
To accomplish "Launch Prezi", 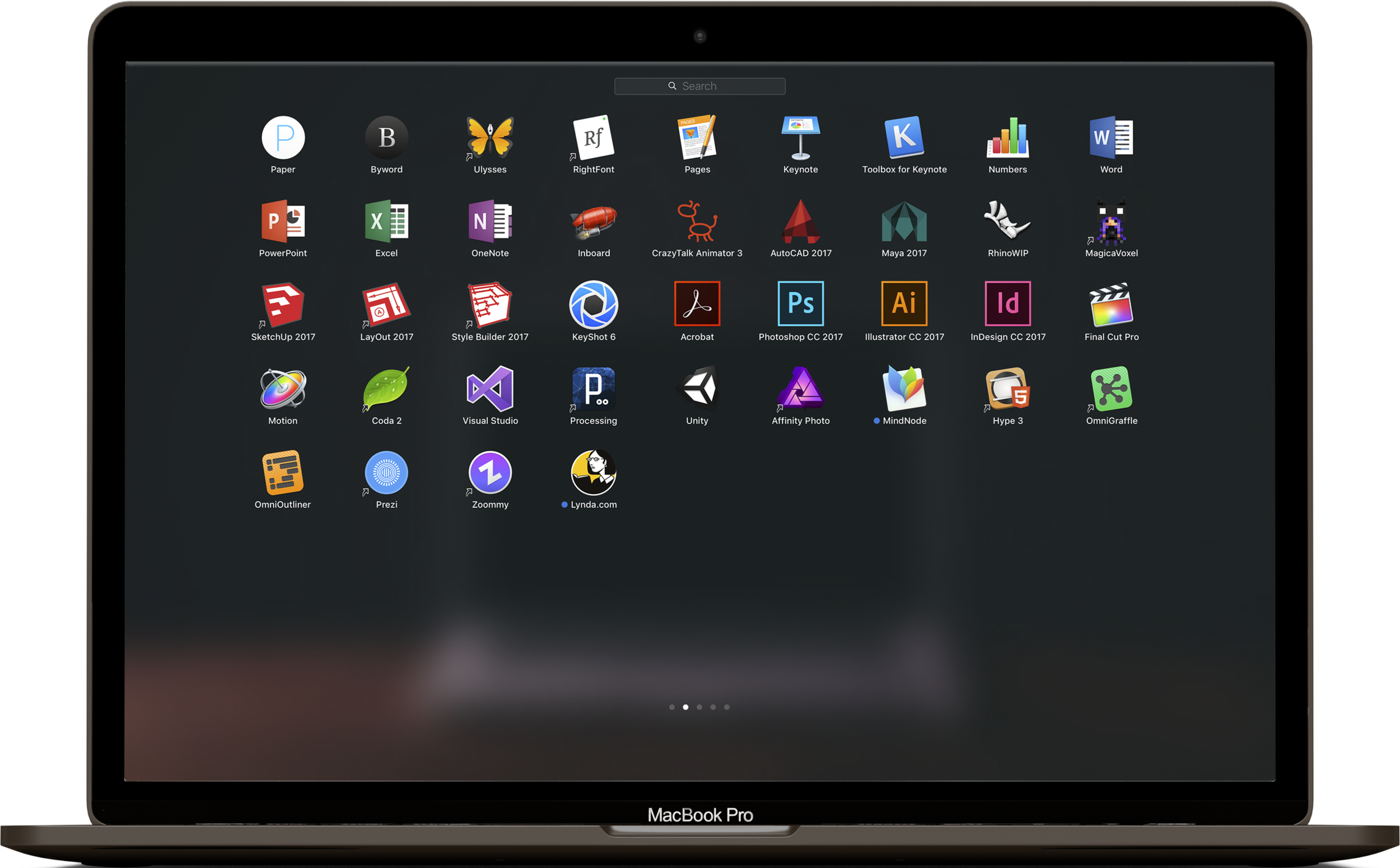I will [x=386, y=473].
